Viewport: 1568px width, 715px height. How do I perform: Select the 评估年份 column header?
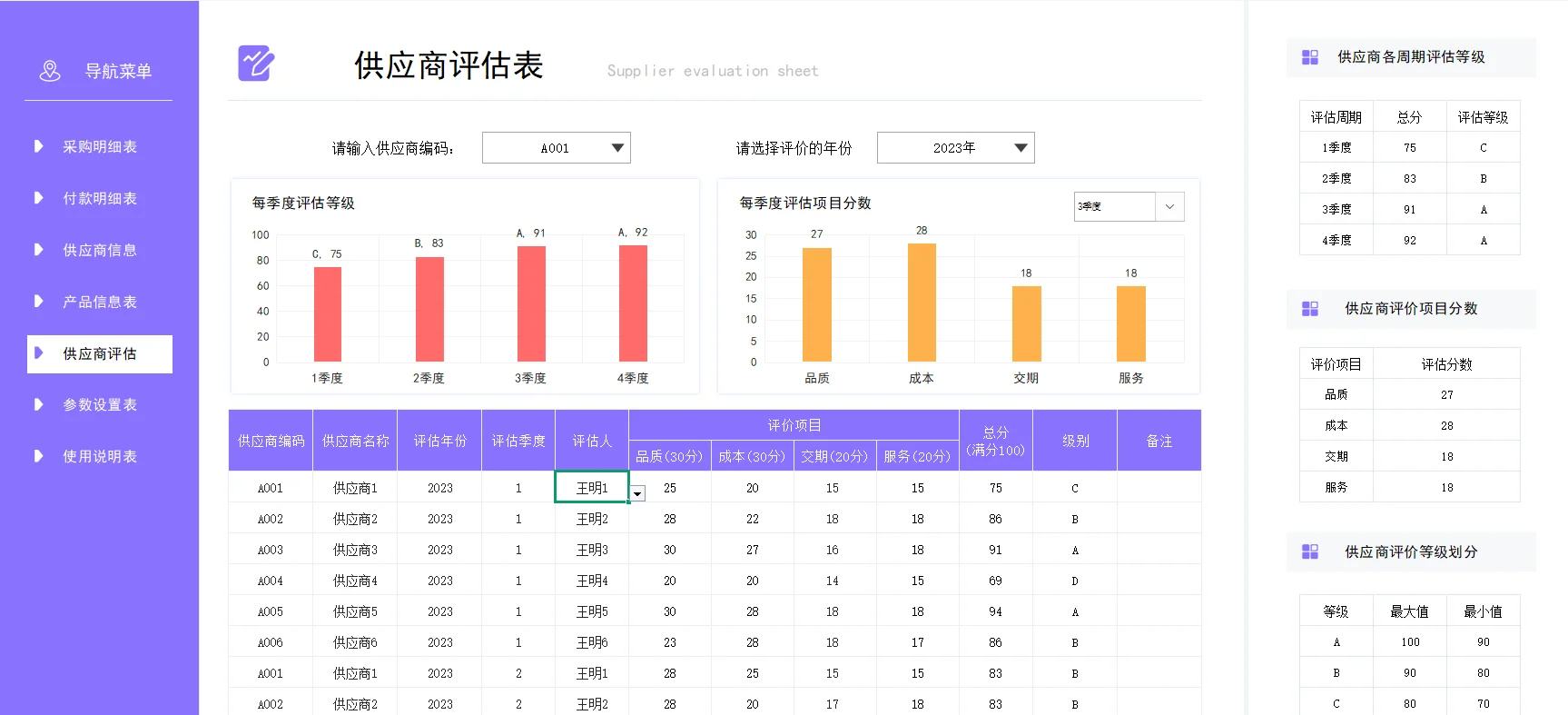(x=440, y=441)
